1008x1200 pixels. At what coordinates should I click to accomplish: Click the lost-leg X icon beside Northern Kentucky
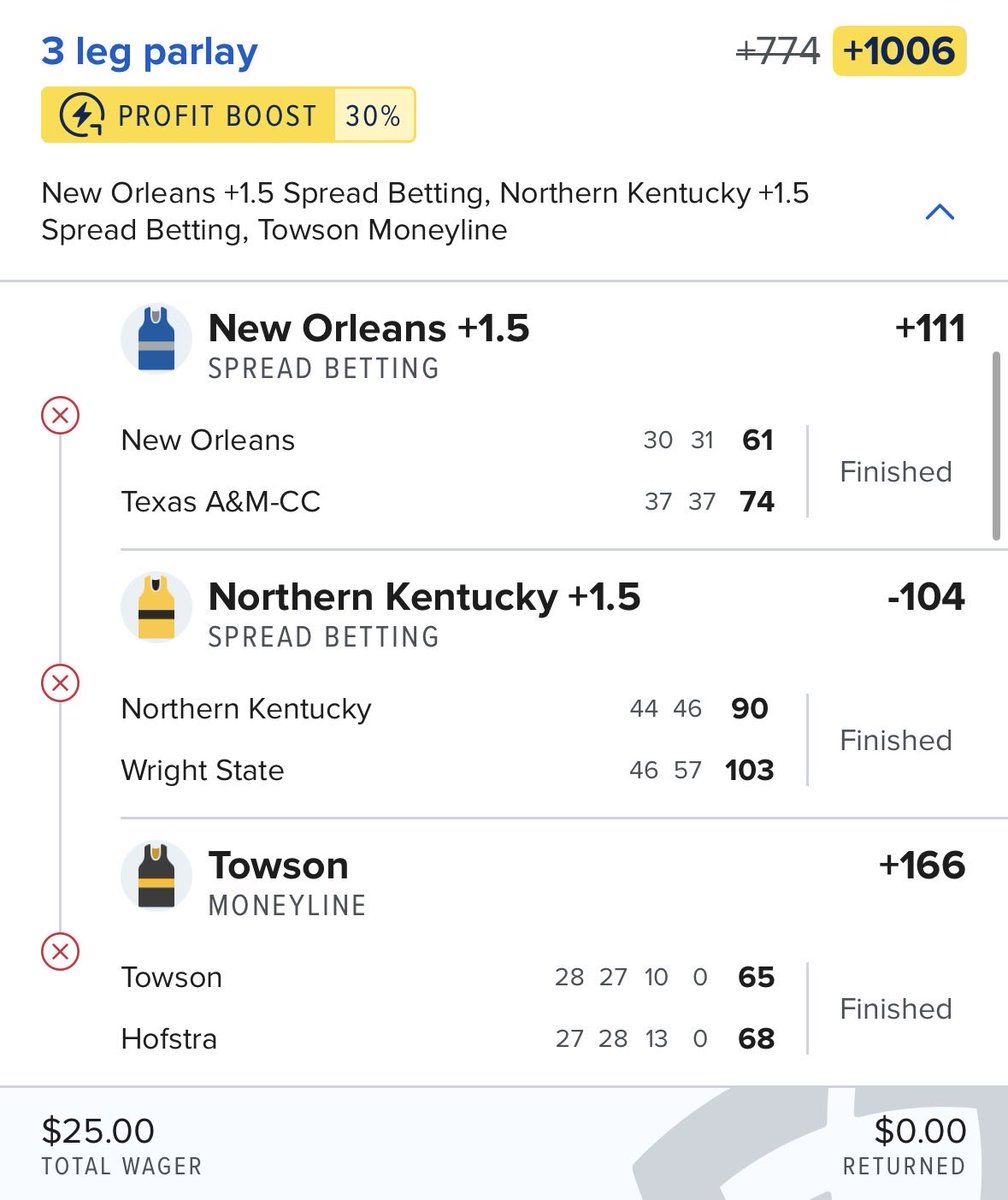pyautogui.click(x=59, y=683)
